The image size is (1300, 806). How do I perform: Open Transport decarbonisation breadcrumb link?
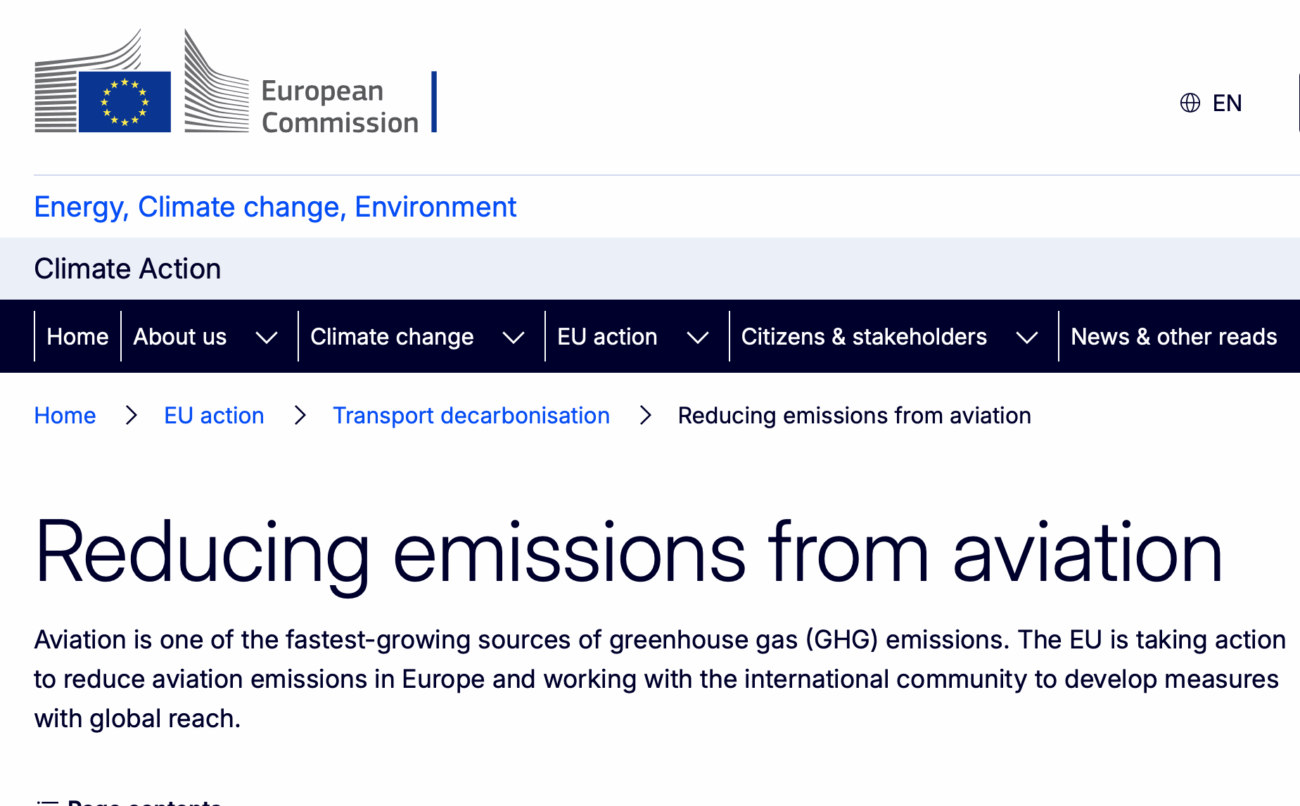471,416
